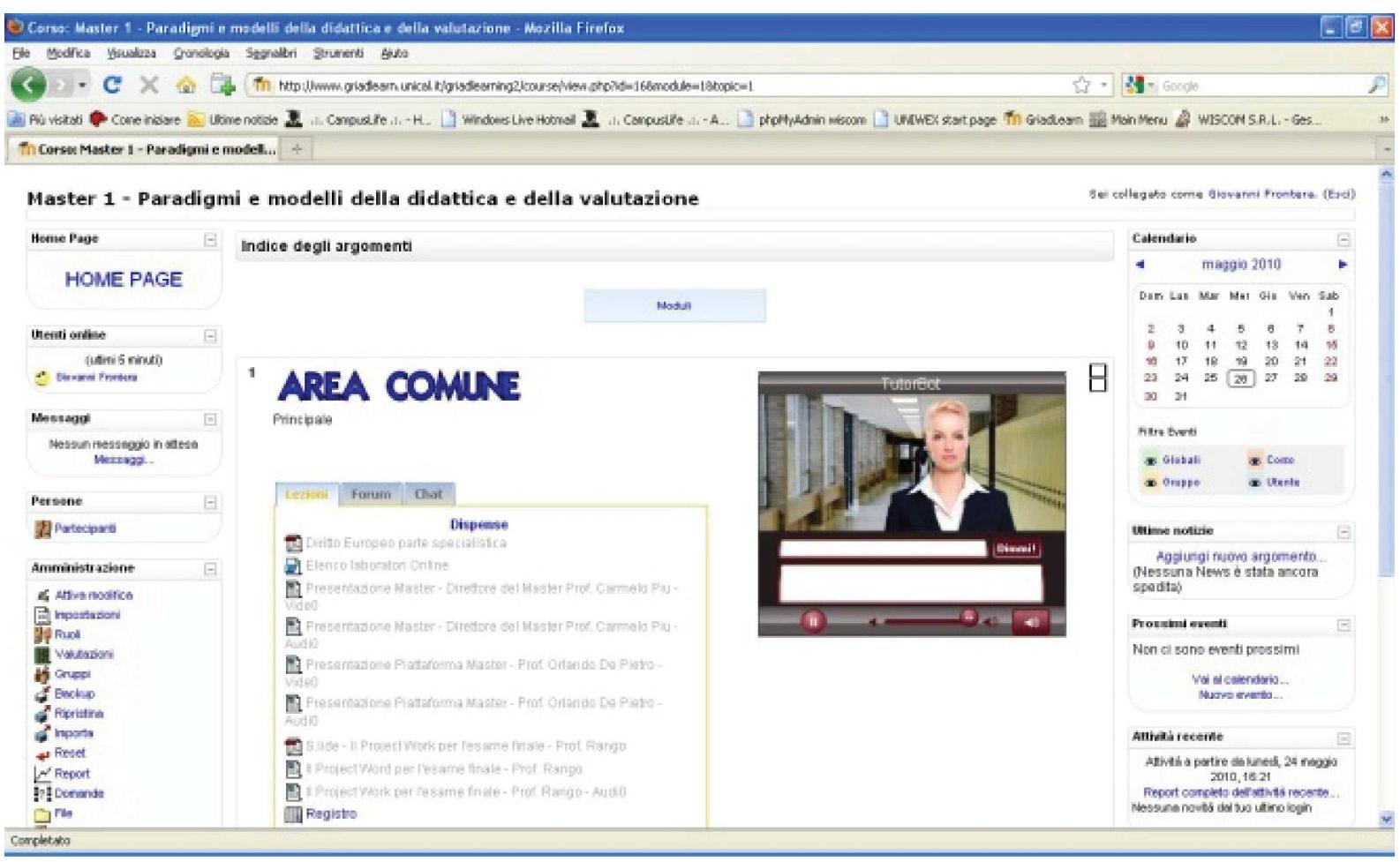Image resolution: width=1400 pixels, height=862 pixels.
Task: Click the Firefox Home icon
Action: tap(185, 86)
